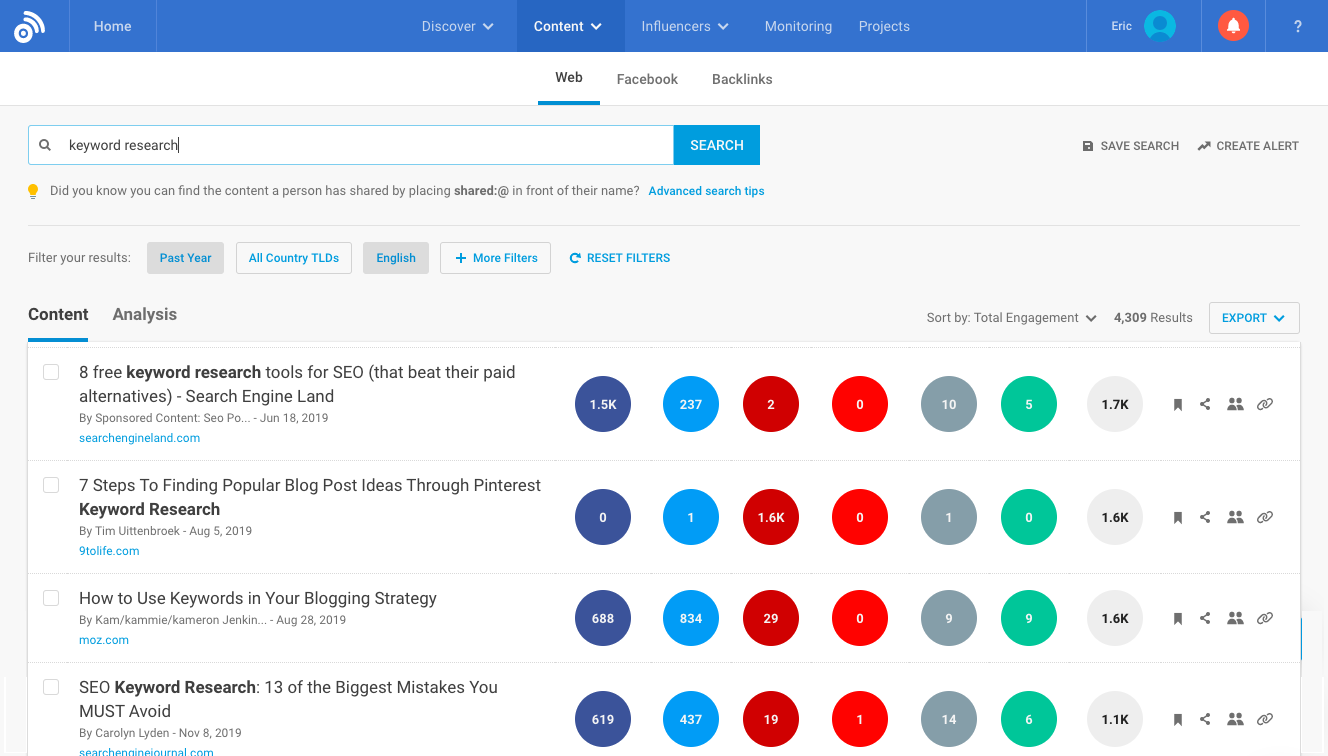The width and height of the screenshot is (1328, 756).
Task: Click the 834 Twitter shares circle
Action: click(x=691, y=619)
